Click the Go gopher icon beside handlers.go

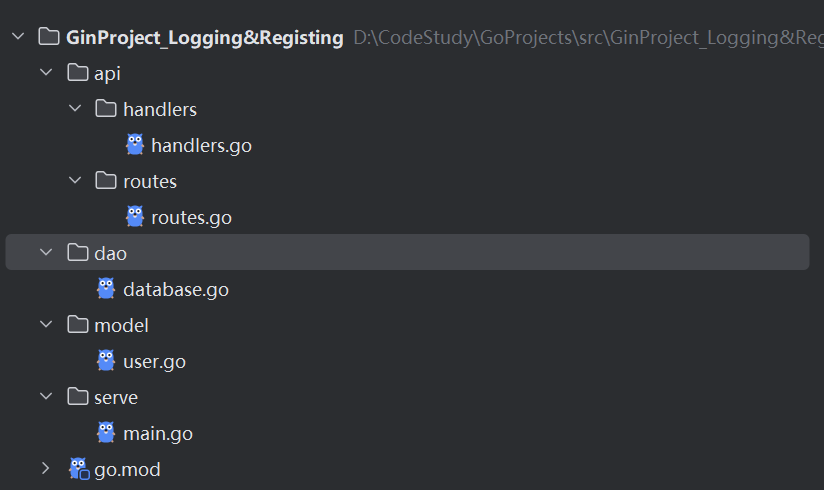(x=135, y=145)
